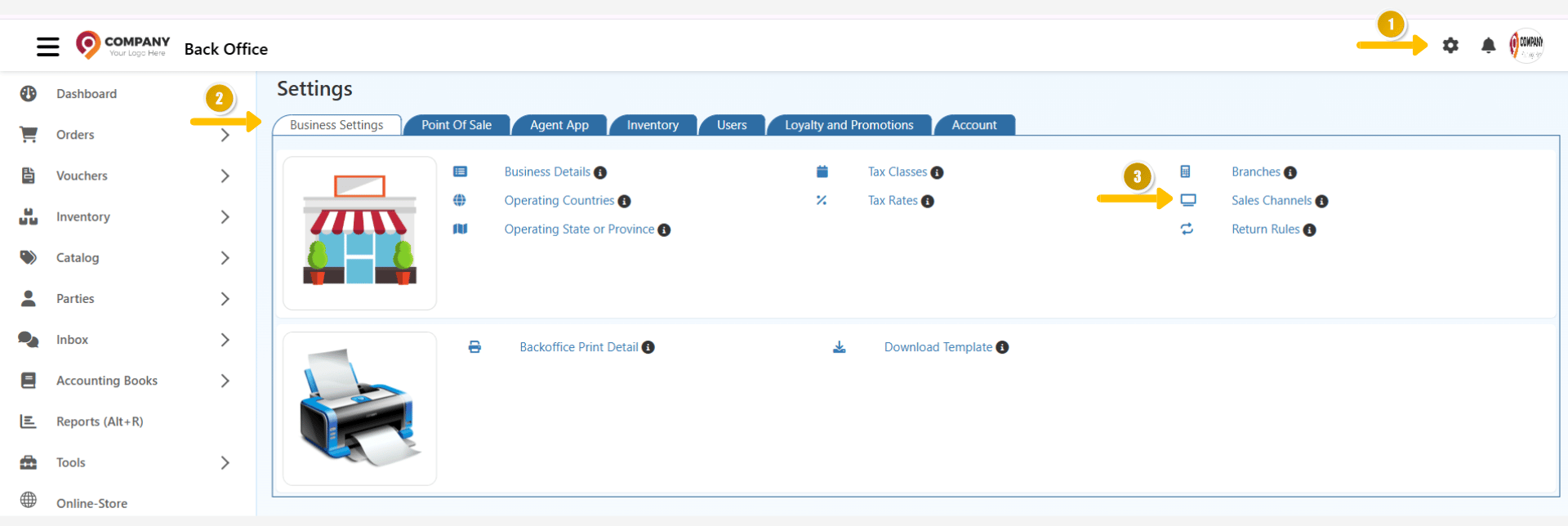Click the Tax Rates percent icon
Screen dimensions: 1568x526
[x=822, y=200]
